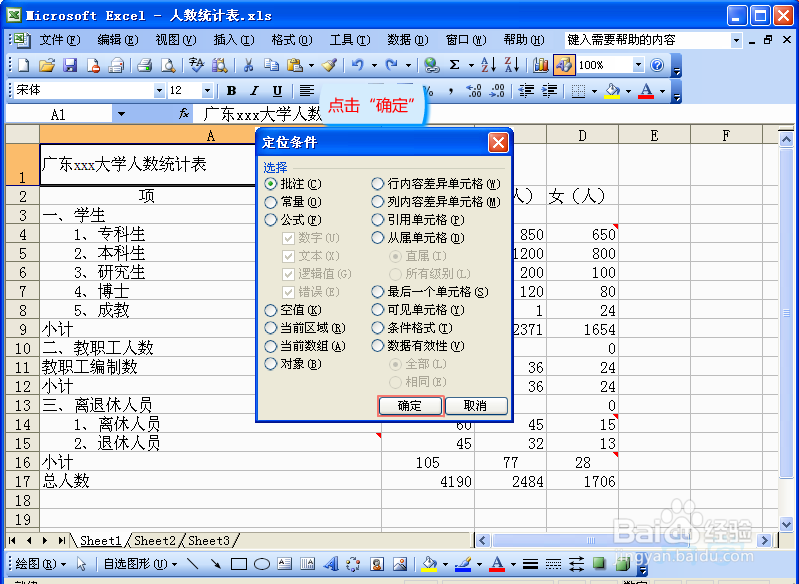
Task: Expand the font name dropdown 宋体
Action: point(159,91)
